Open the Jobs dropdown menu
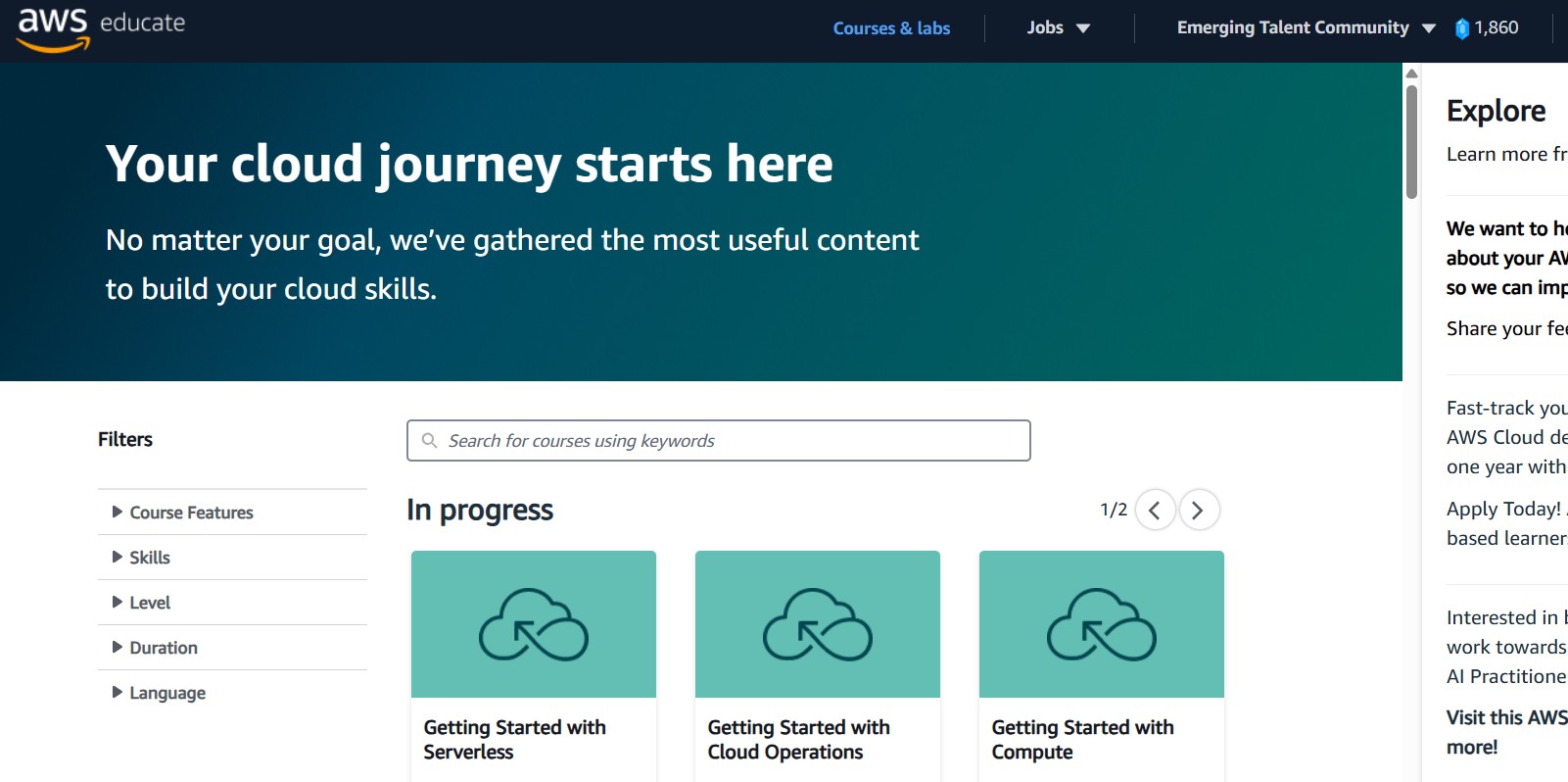Screen dimensions: 1568x782 pos(1059,27)
